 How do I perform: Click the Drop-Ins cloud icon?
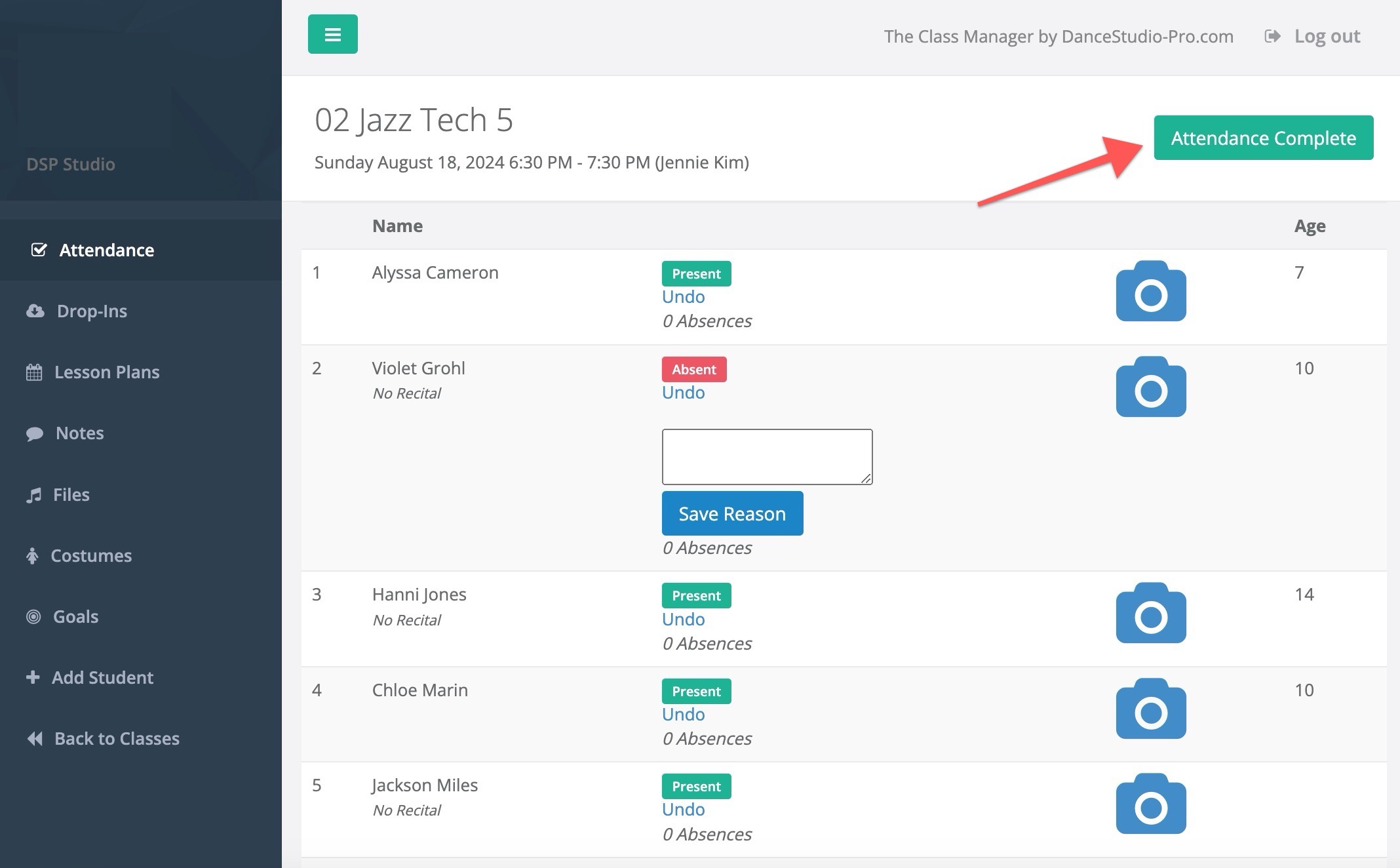click(35, 311)
